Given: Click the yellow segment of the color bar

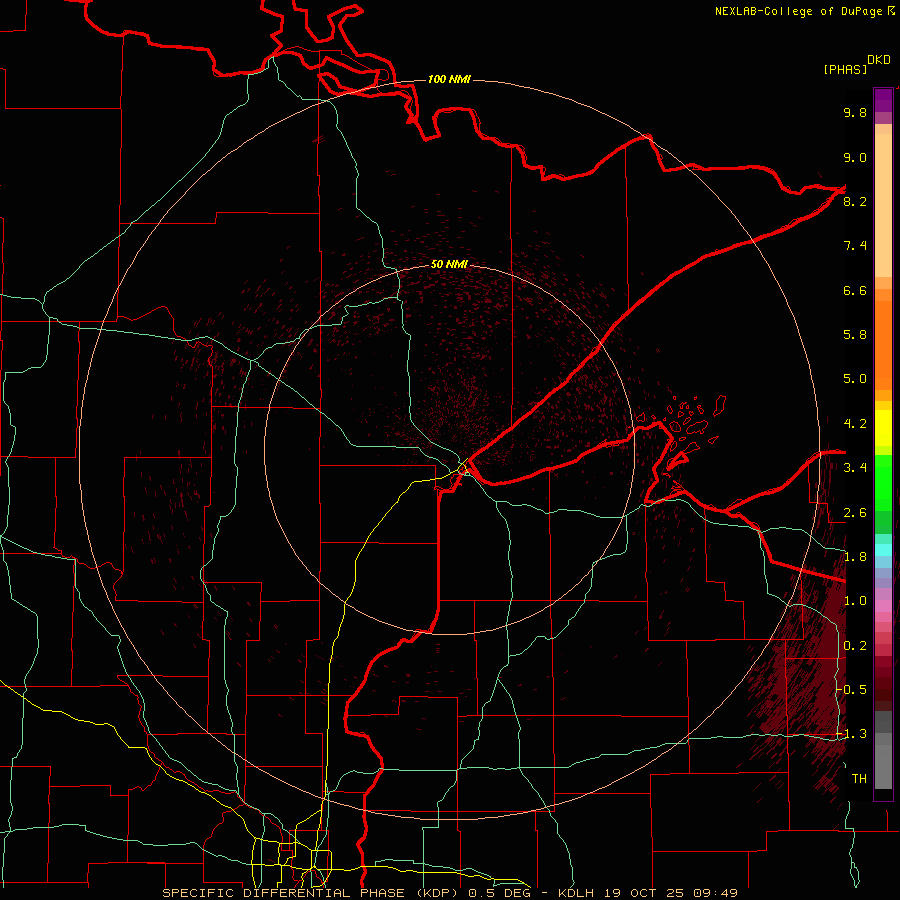Looking at the screenshot, I should [x=883, y=428].
